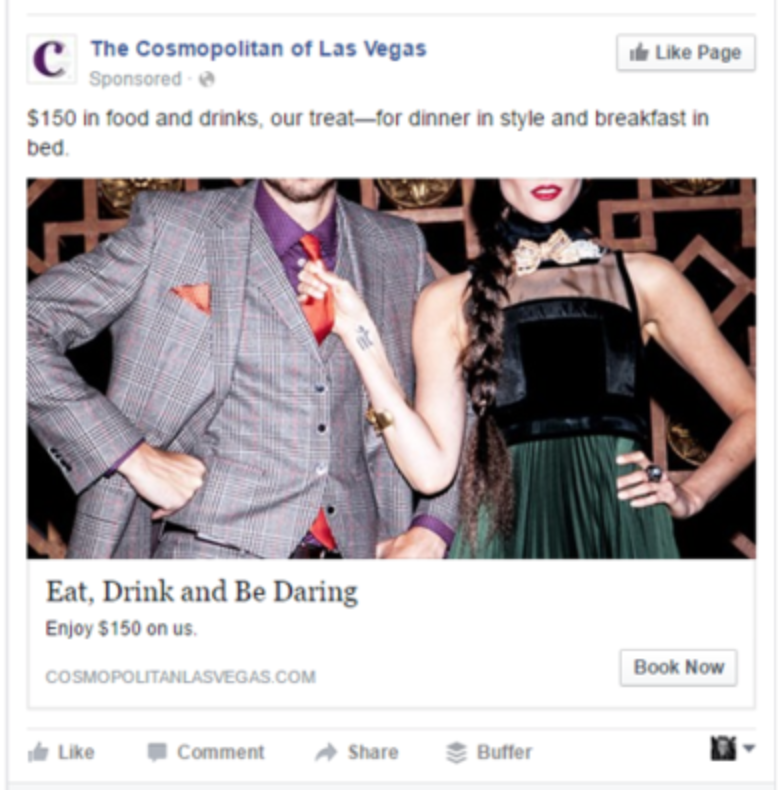Expand the profile avatar dropdown arrow
This screenshot has height=790, width=778.
749,748
